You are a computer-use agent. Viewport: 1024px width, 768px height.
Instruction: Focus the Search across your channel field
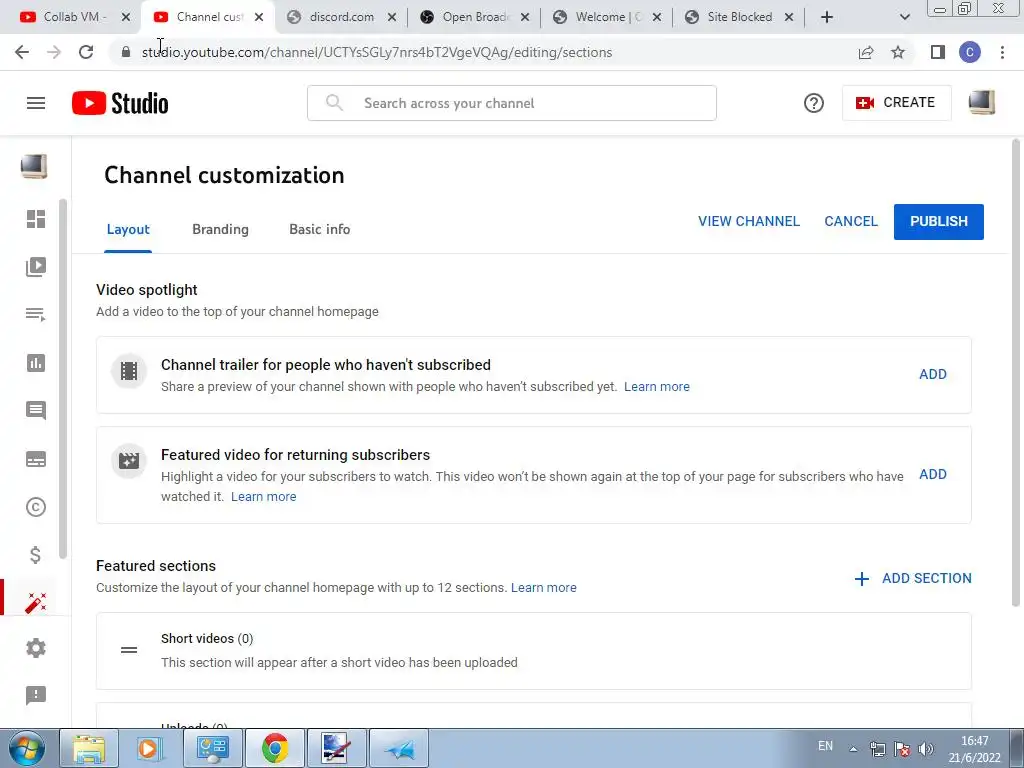[x=511, y=103]
